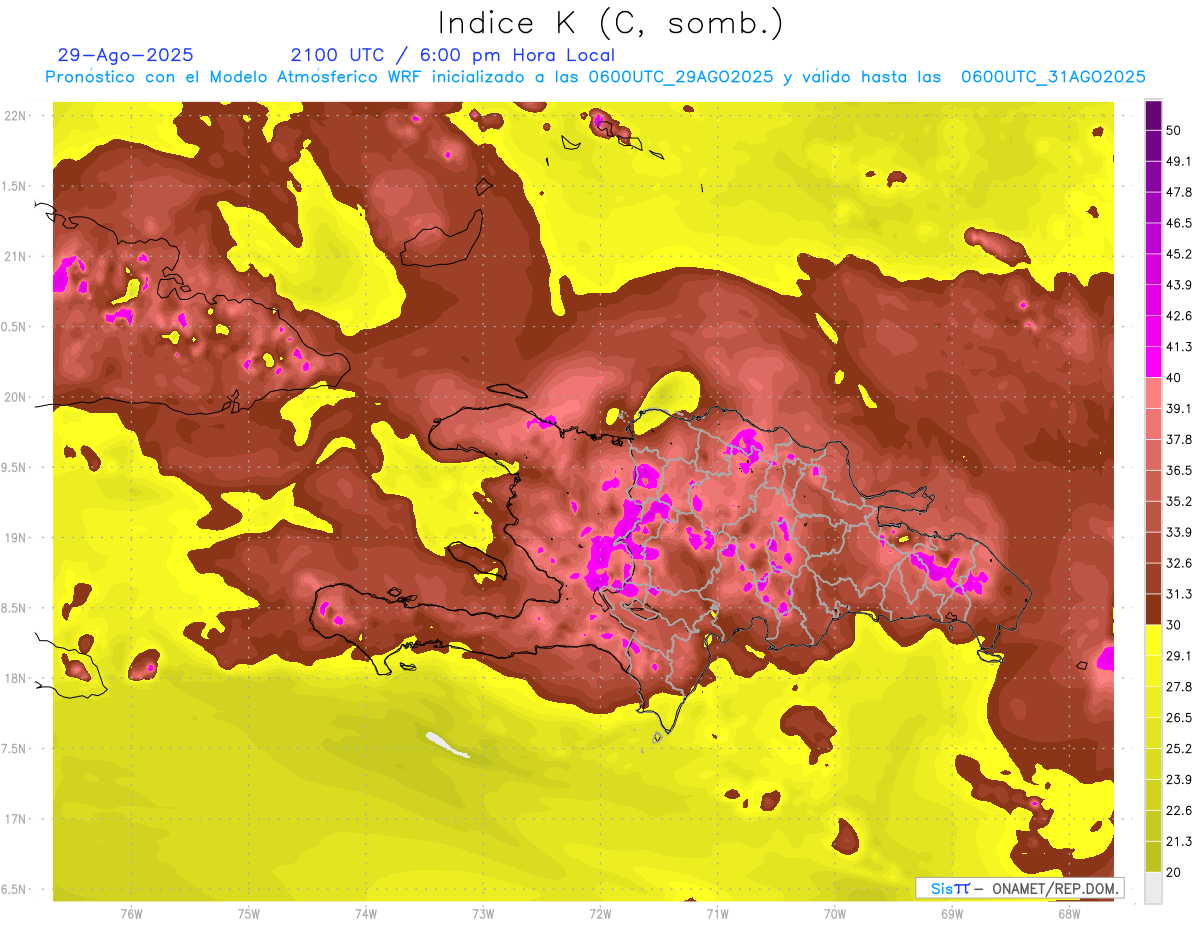Click the '71W' longitude label
The image size is (1200, 927).
tap(717, 914)
